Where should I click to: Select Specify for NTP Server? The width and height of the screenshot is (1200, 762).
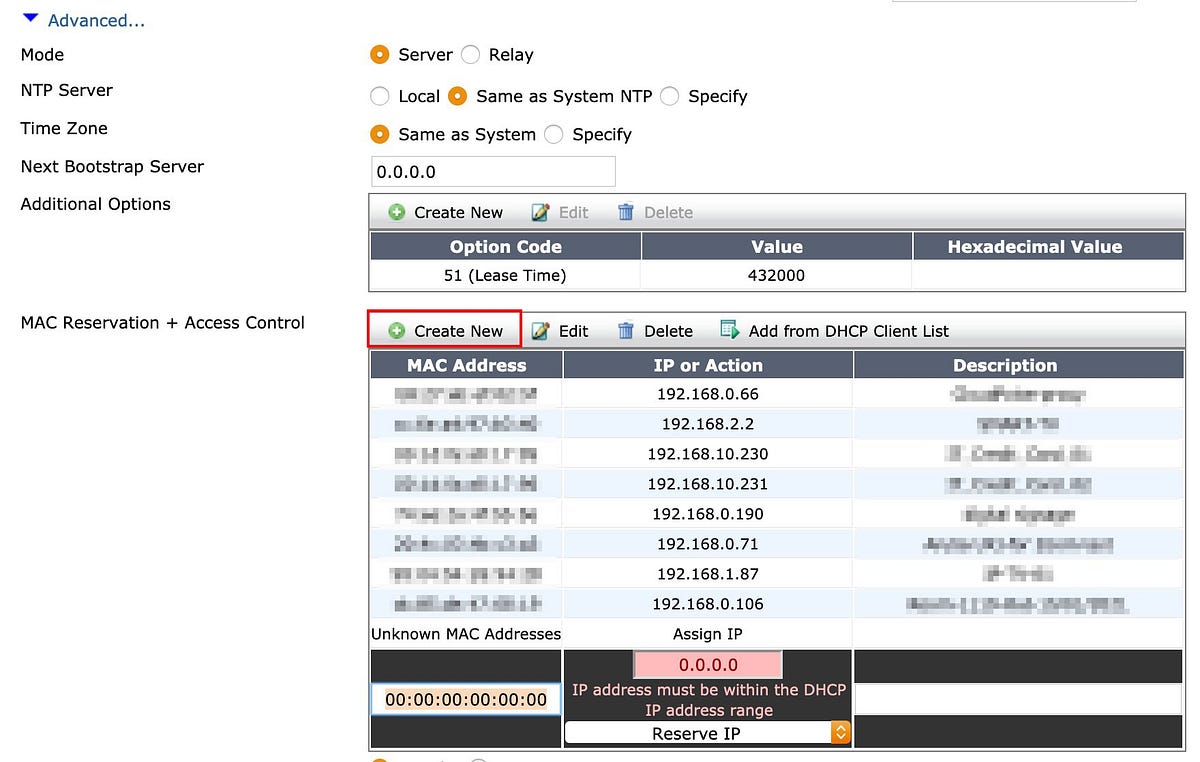(669, 96)
